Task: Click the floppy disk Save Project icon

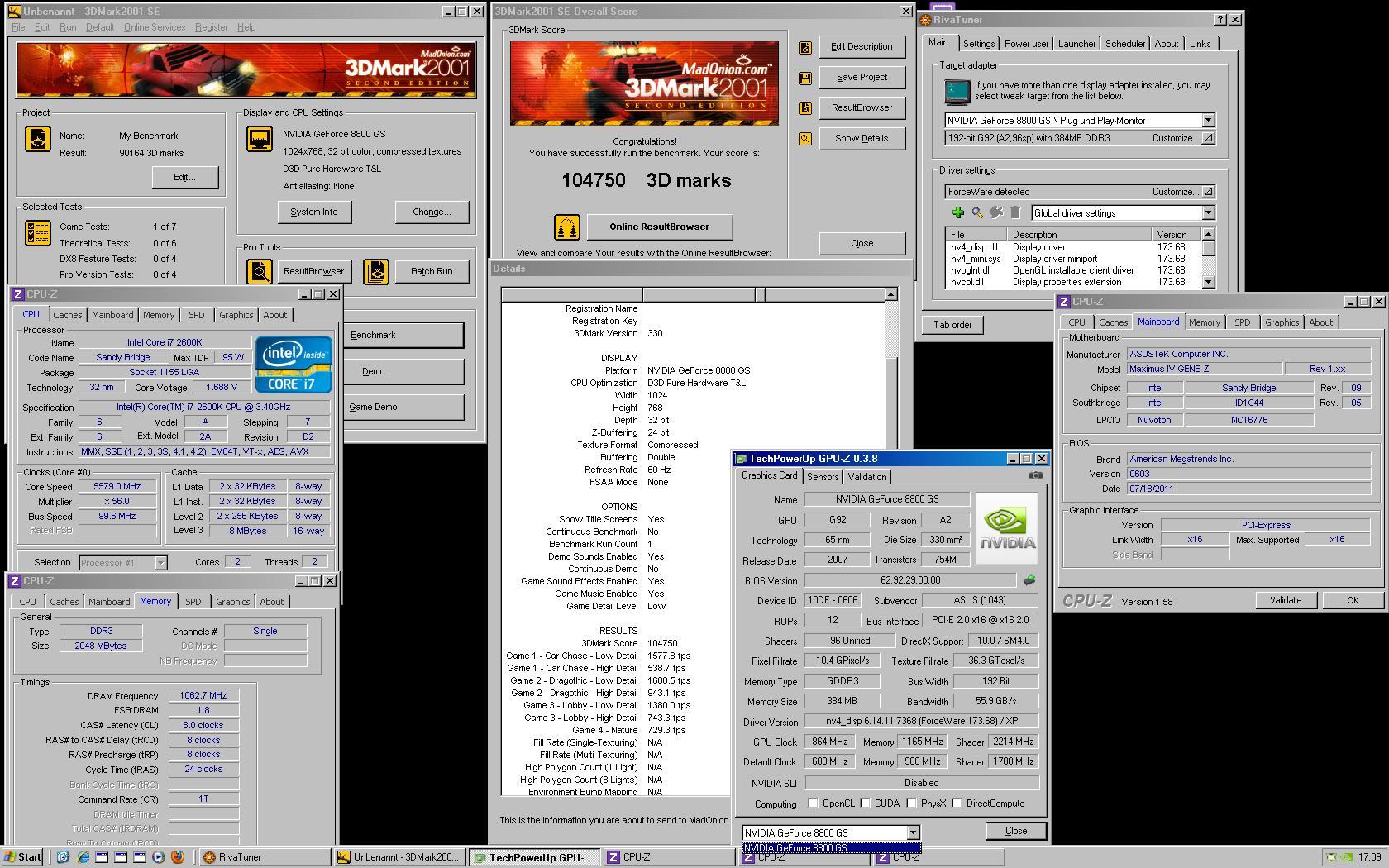Action: (x=804, y=78)
